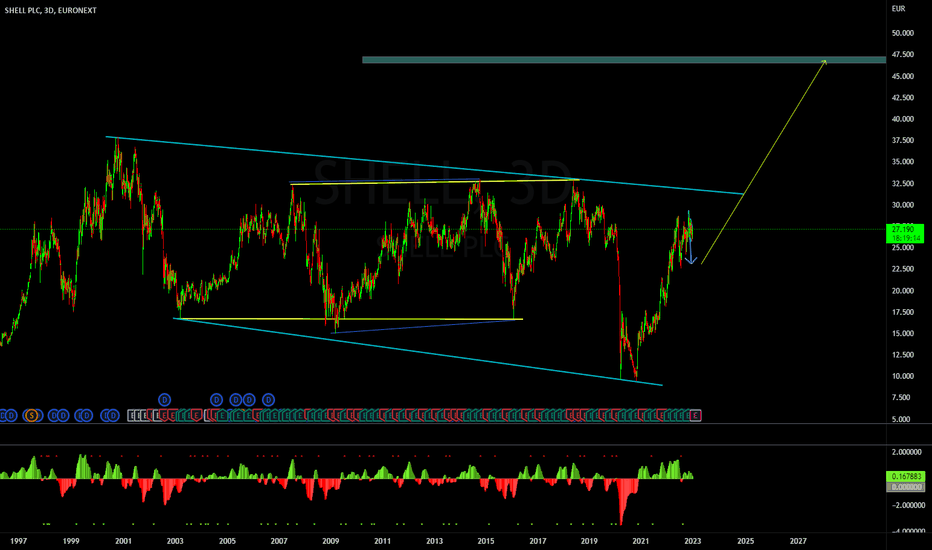
Task: Select the yellow projection arrow line
Action: (764, 162)
